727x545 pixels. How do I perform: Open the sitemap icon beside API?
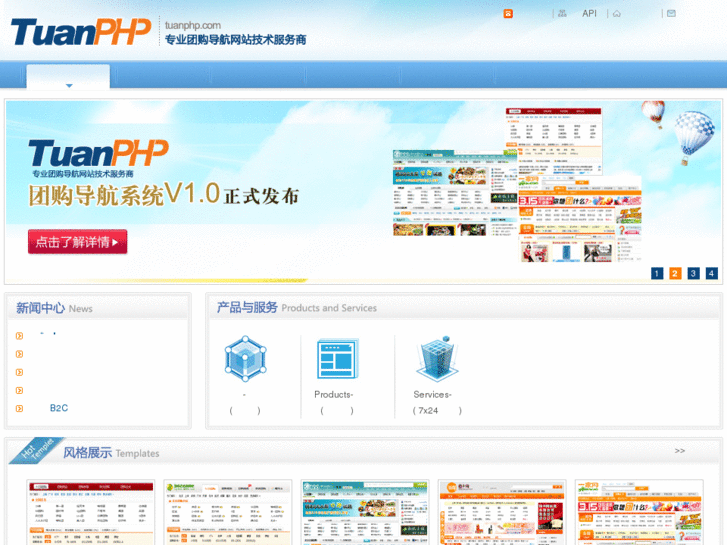click(x=562, y=13)
